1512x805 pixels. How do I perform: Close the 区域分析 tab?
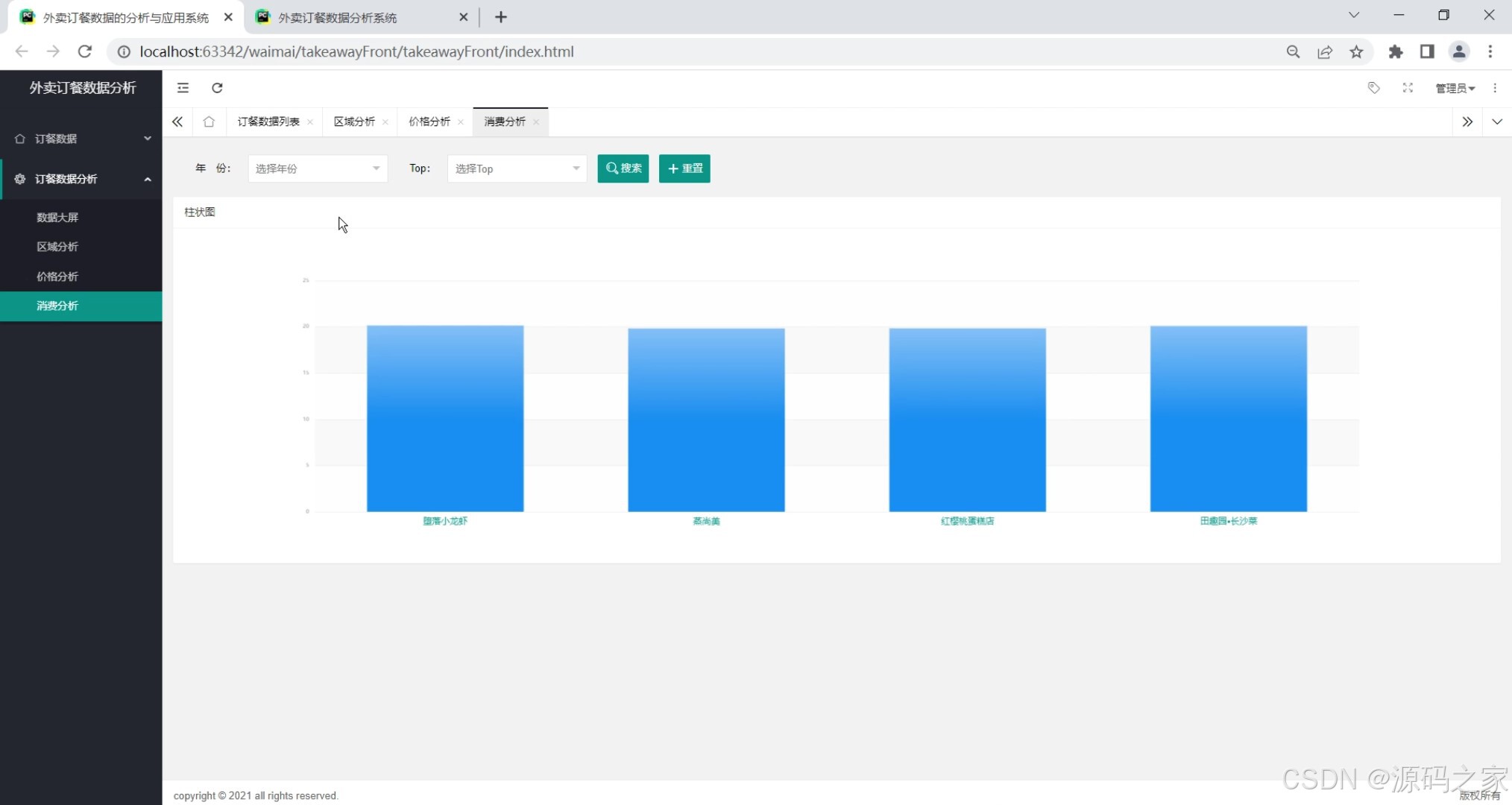[x=385, y=122]
